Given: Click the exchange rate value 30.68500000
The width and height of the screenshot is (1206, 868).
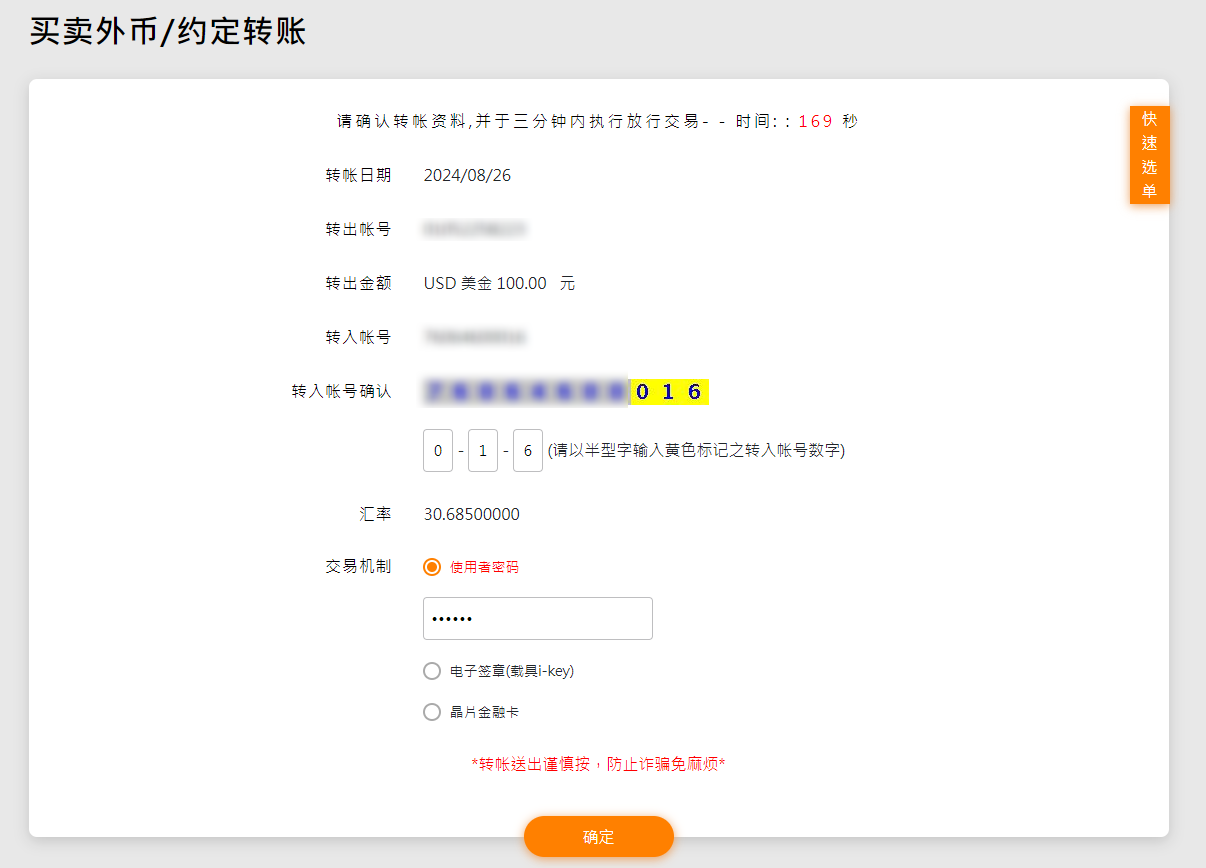Looking at the screenshot, I should pos(472,515).
